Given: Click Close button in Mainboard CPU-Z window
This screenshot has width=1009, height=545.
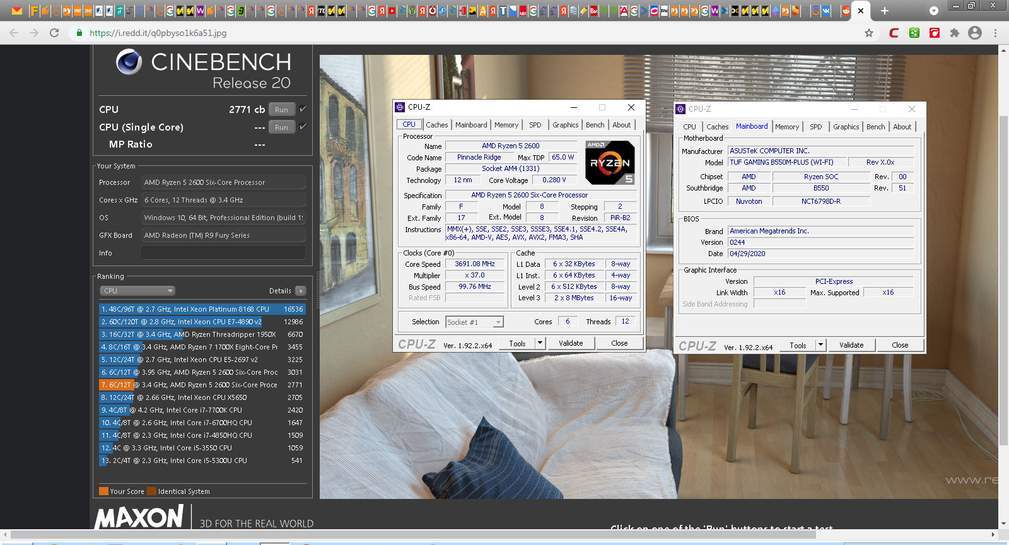Looking at the screenshot, I should coord(900,346).
